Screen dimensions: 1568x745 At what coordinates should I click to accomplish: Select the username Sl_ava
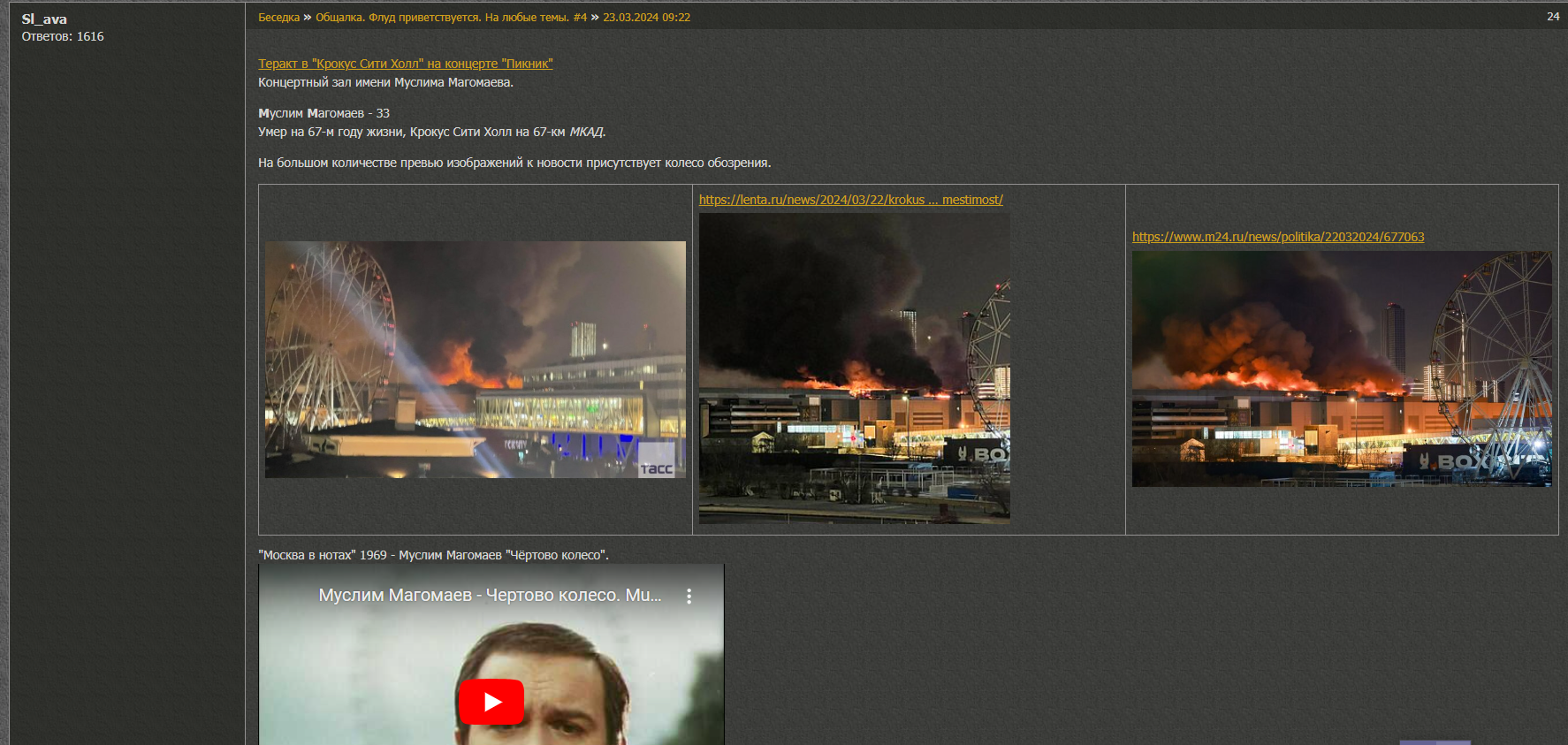(44, 19)
